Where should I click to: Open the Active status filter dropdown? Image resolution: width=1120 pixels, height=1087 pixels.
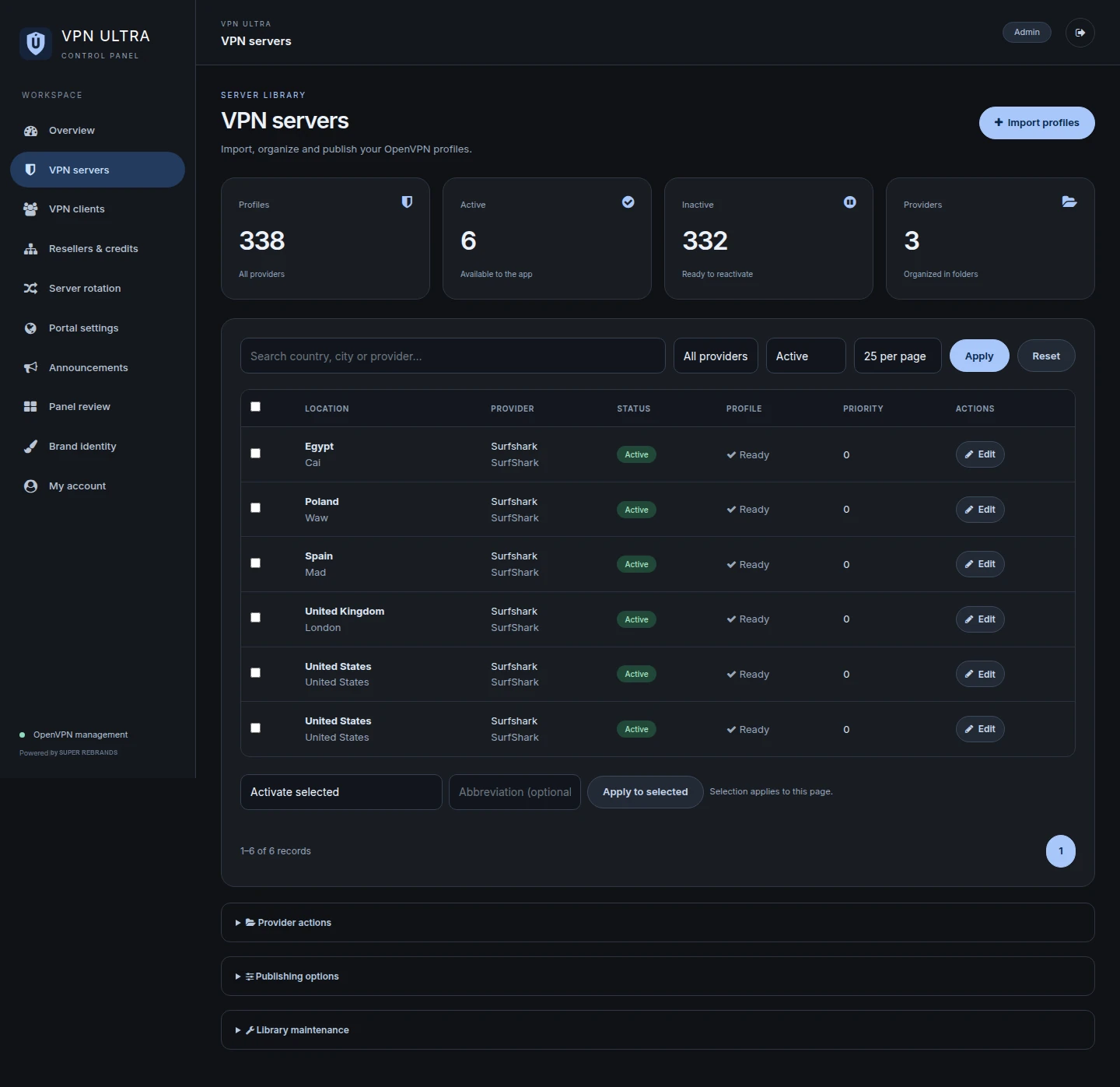(x=806, y=356)
